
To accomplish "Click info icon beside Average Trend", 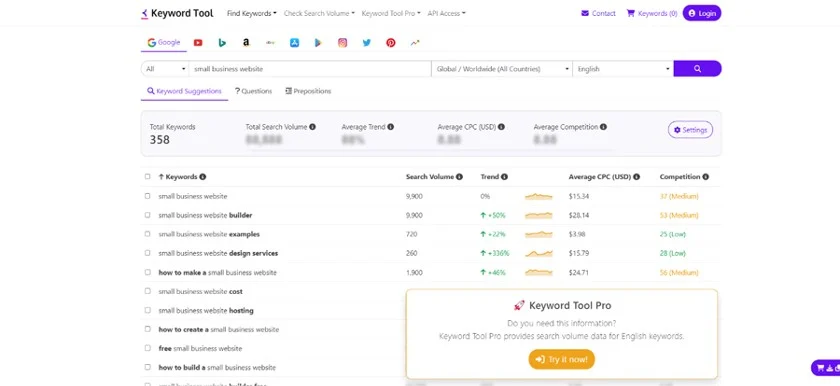I will pos(391,127).
